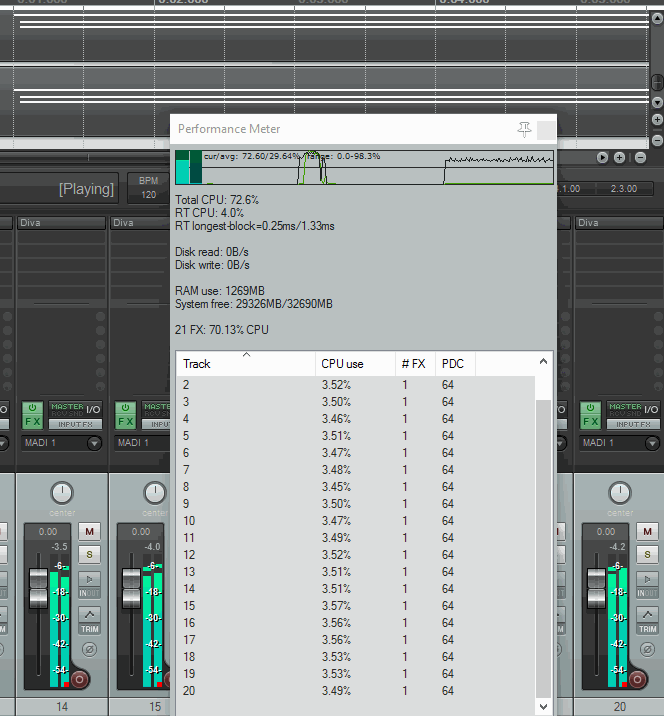
Task: Solo mixer track 20
Action: (x=647, y=554)
